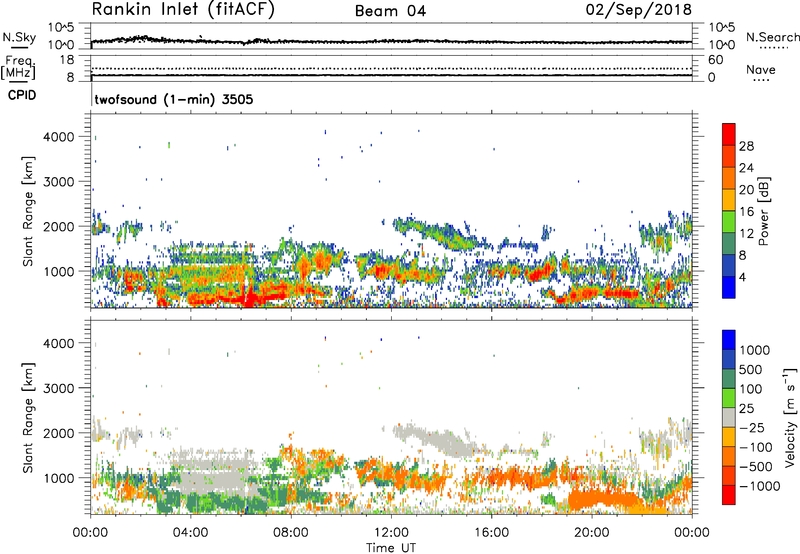Click the 'N.Search' legend label
Image resolution: width=800 pixels, height=554 pixels.
(772, 37)
